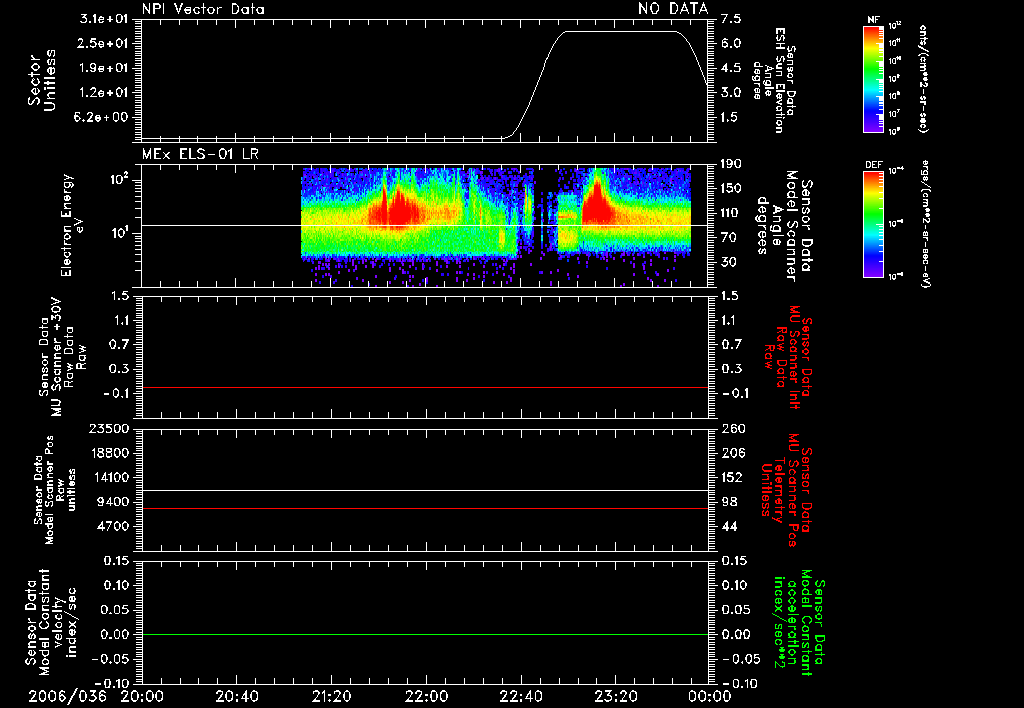Click the "NO DATA" label
This screenshot has width=1024, height=708.
point(673,8)
